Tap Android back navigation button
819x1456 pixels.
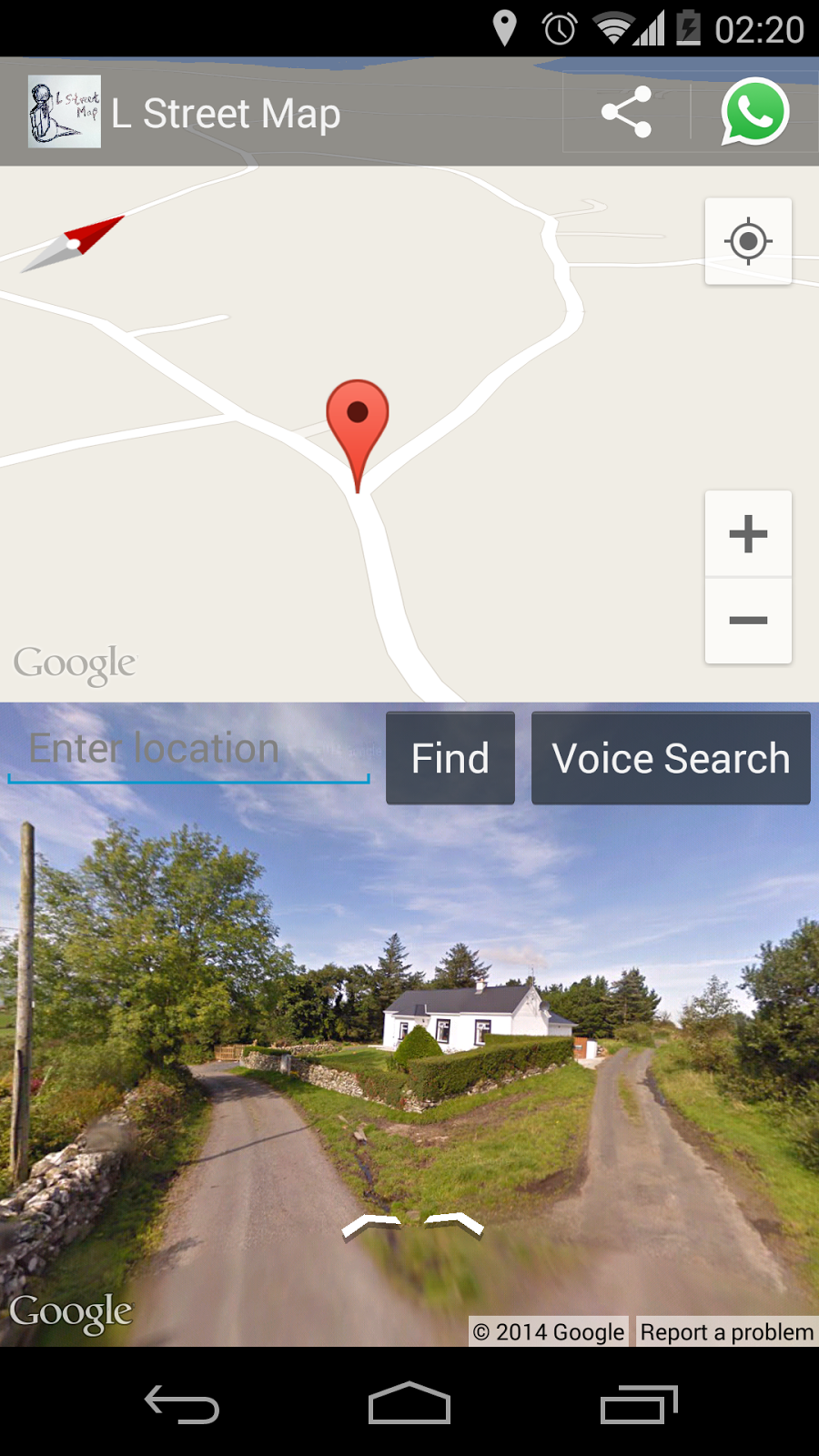pos(182,1404)
